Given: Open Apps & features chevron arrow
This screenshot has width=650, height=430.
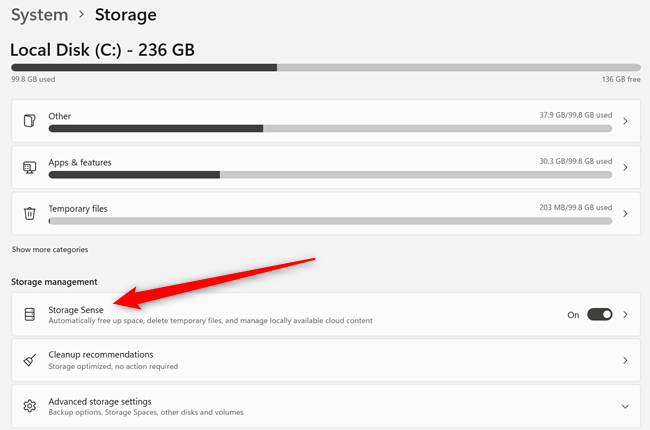Looking at the screenshot, I should pos(625,167).
